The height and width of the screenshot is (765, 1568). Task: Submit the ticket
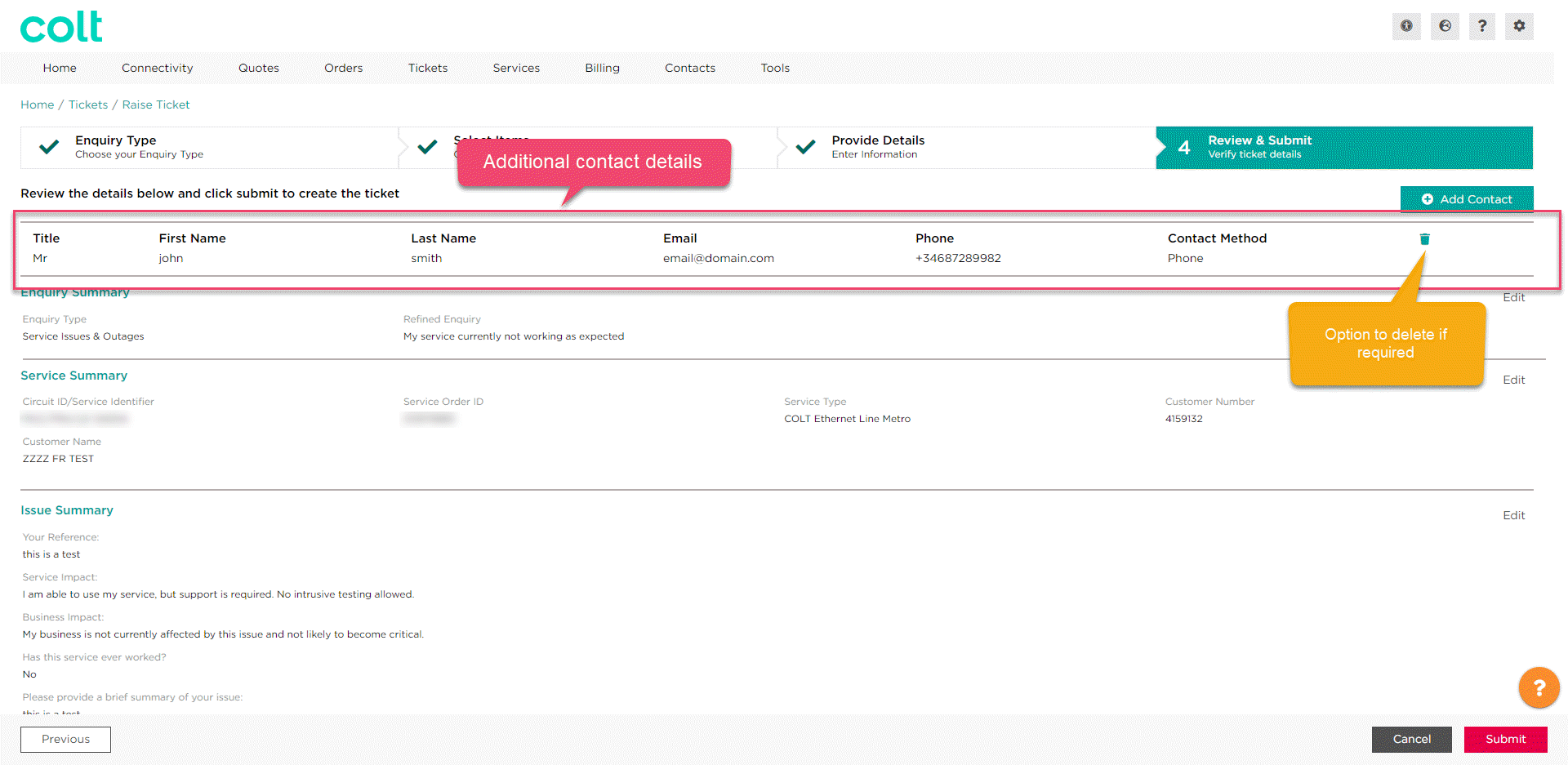pyautogui.click(x=1505, y=739)
